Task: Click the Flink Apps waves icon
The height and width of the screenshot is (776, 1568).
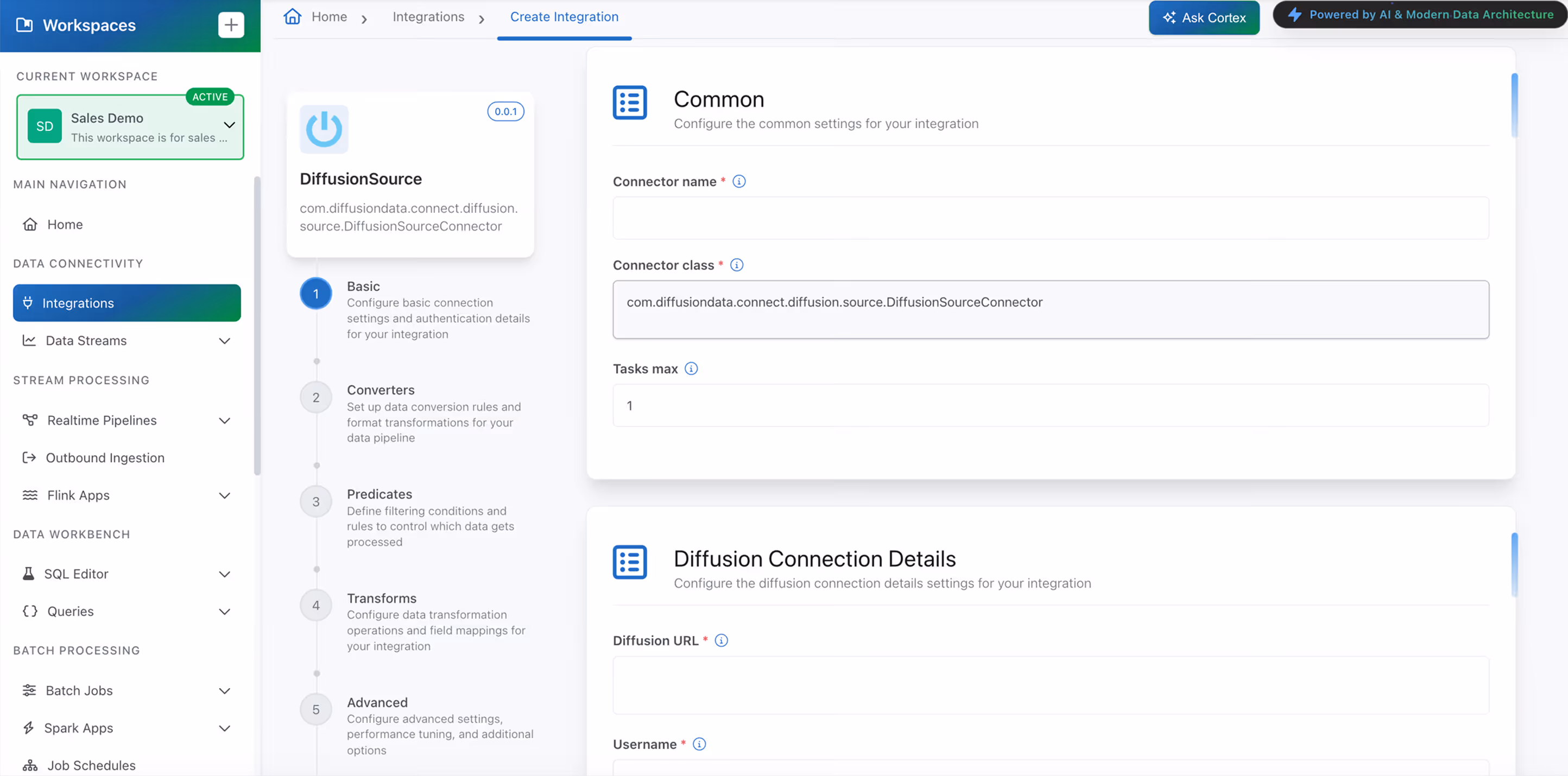Action: click(x=30, y=495)
